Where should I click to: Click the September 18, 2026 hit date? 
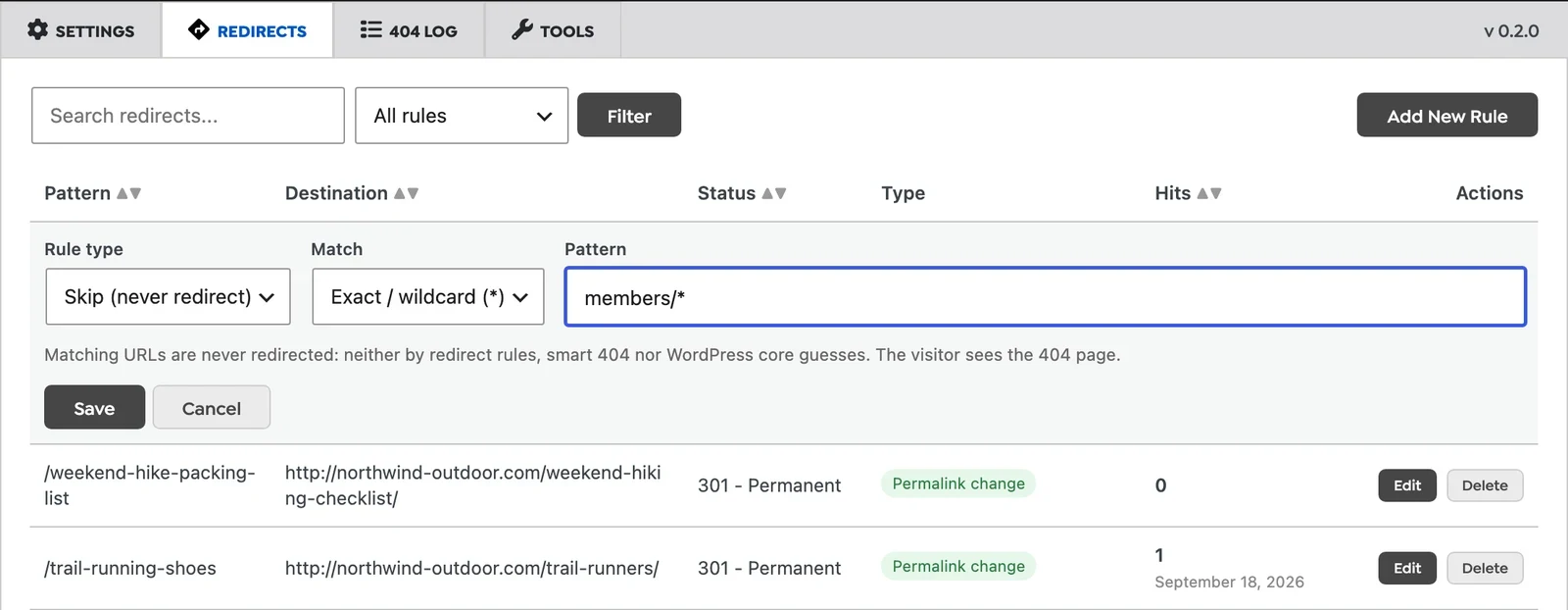tap(1229, 582)
